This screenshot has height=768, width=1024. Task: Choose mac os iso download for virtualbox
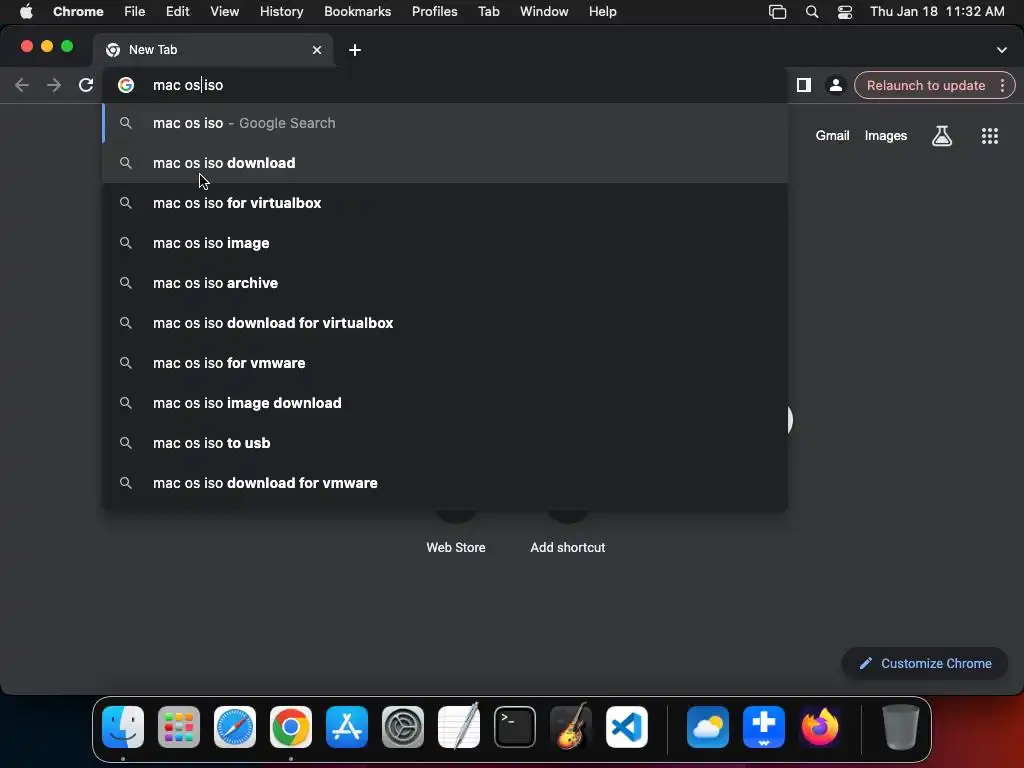click(445, 323)
